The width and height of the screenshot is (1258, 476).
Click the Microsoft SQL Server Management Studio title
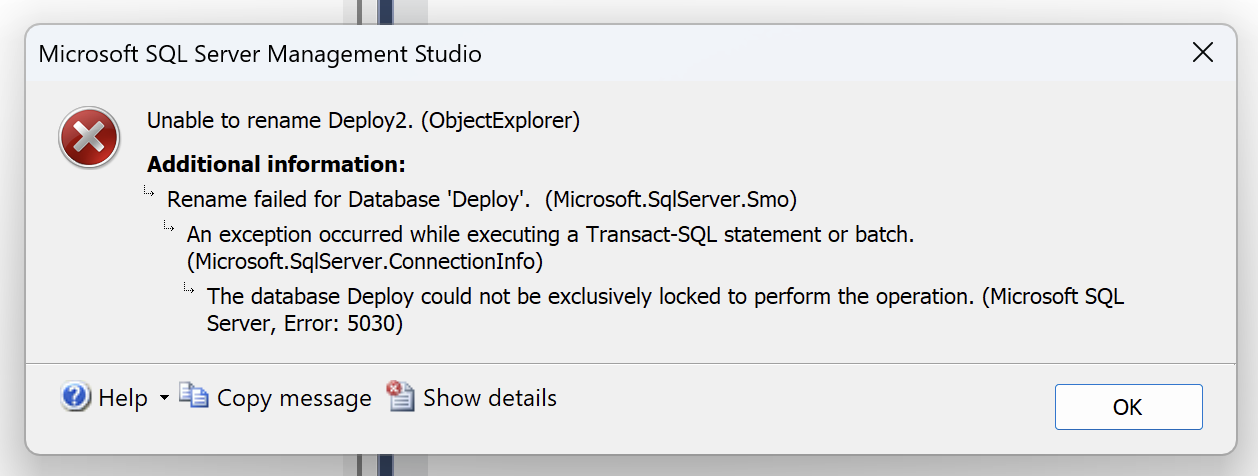point(260,54)
